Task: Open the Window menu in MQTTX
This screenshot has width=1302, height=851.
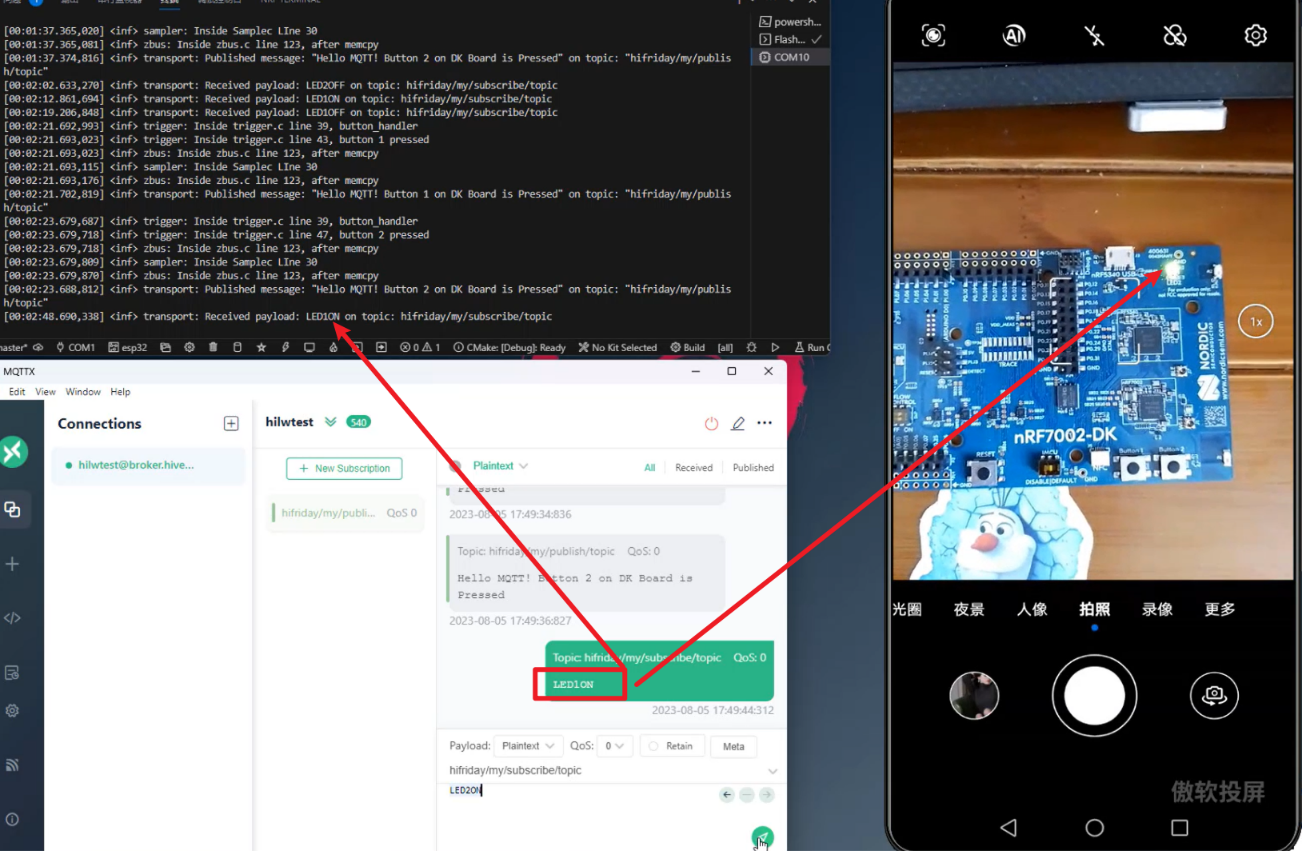Action: [x=83, y=392]
